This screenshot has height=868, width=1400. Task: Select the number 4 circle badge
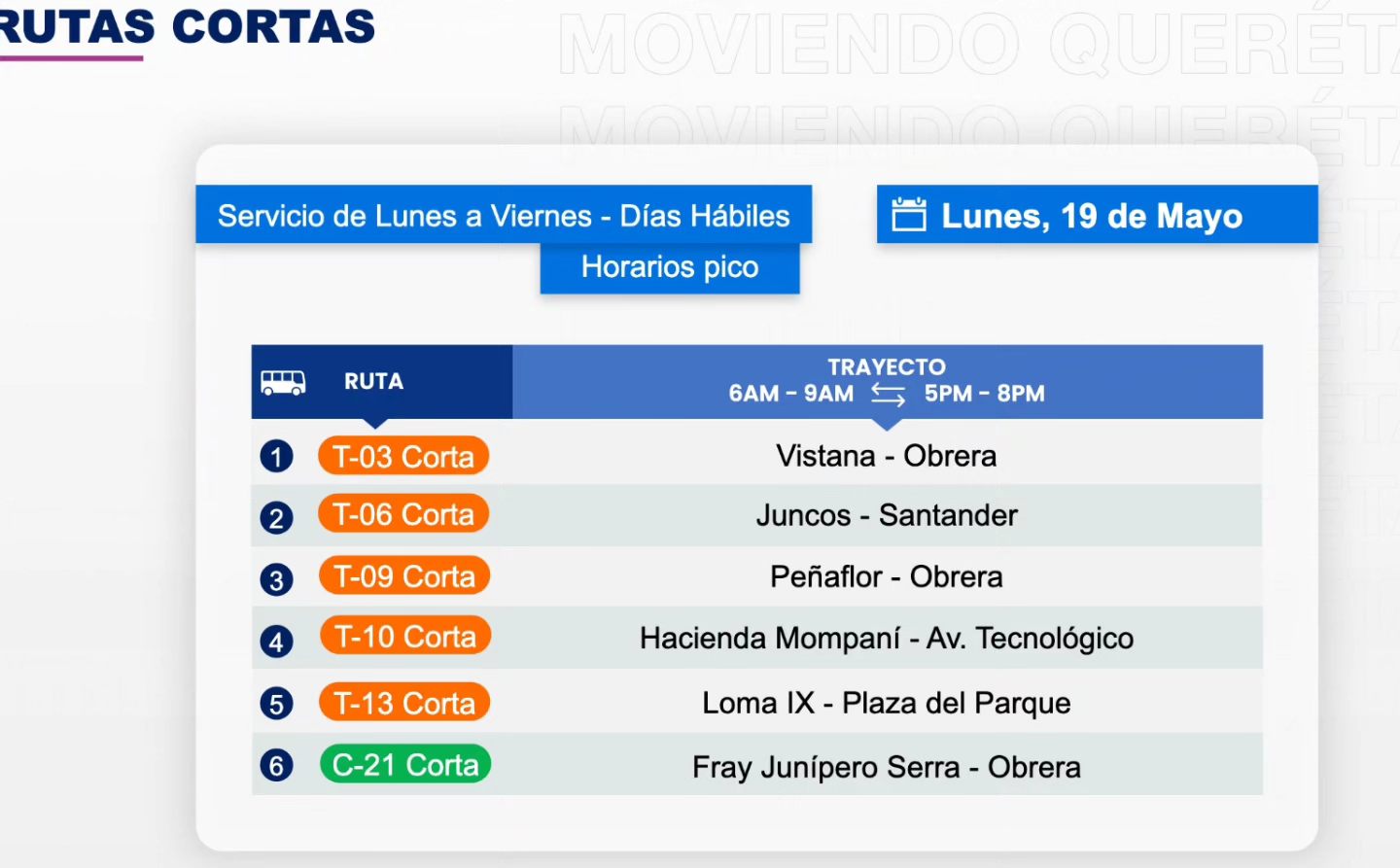[276, 641]
